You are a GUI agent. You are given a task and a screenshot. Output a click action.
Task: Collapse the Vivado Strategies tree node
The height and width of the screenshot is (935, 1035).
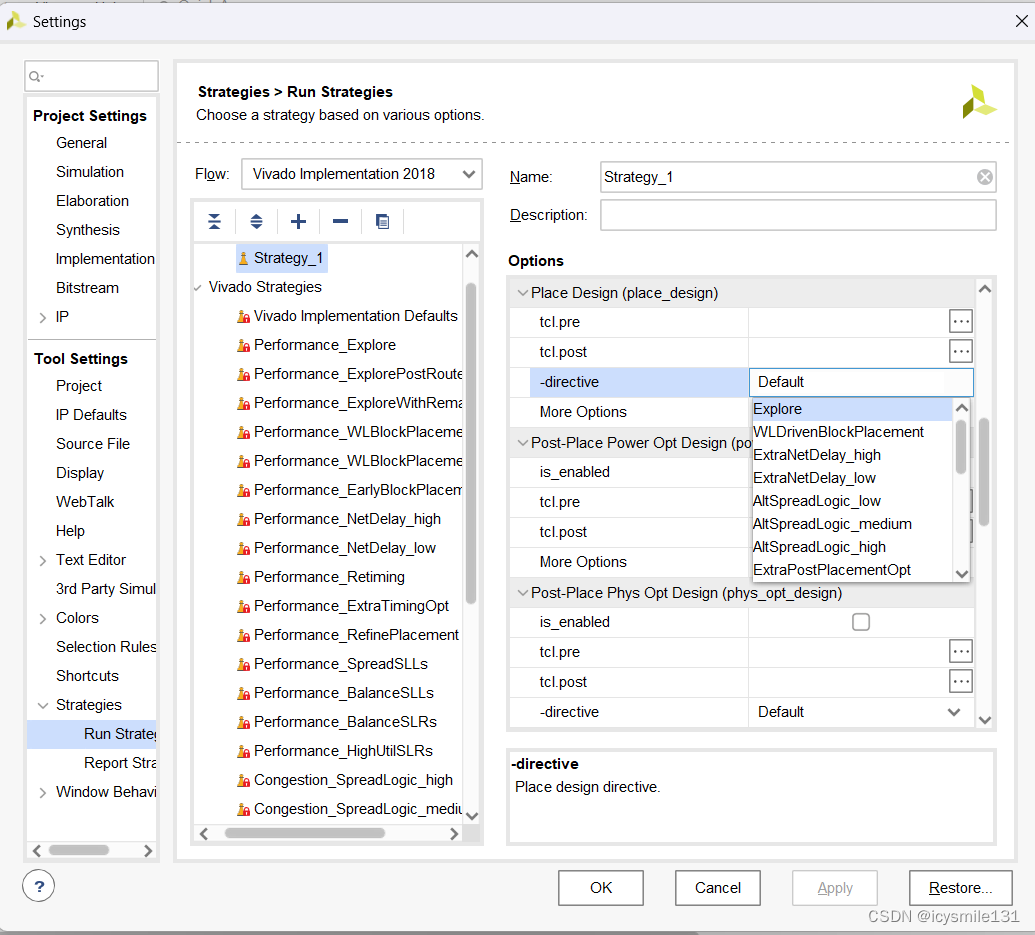pyautogui.click(x=198, y=288)
